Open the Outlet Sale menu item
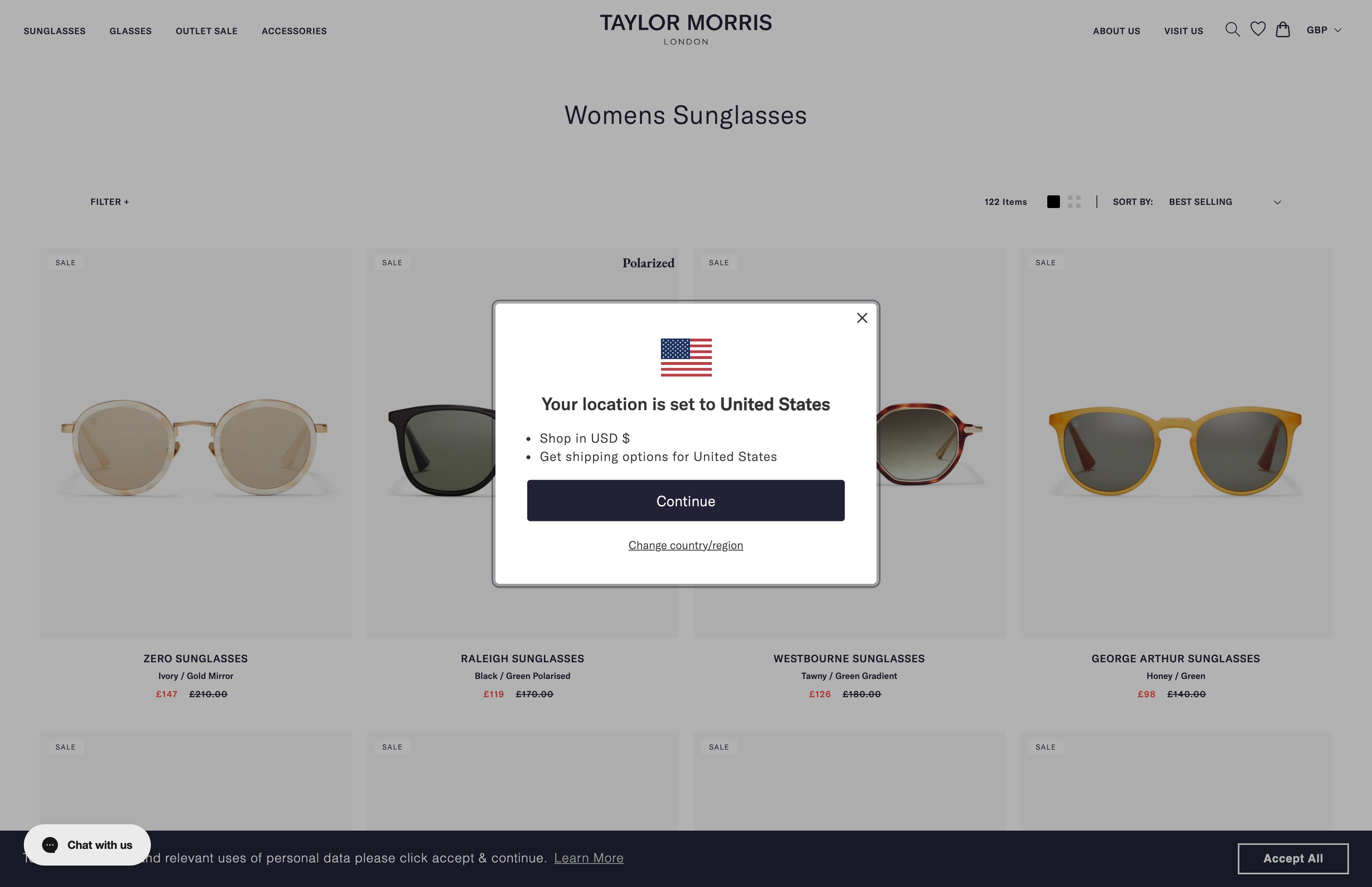This screenshot has width=1372, height=887. pos(207,31)
